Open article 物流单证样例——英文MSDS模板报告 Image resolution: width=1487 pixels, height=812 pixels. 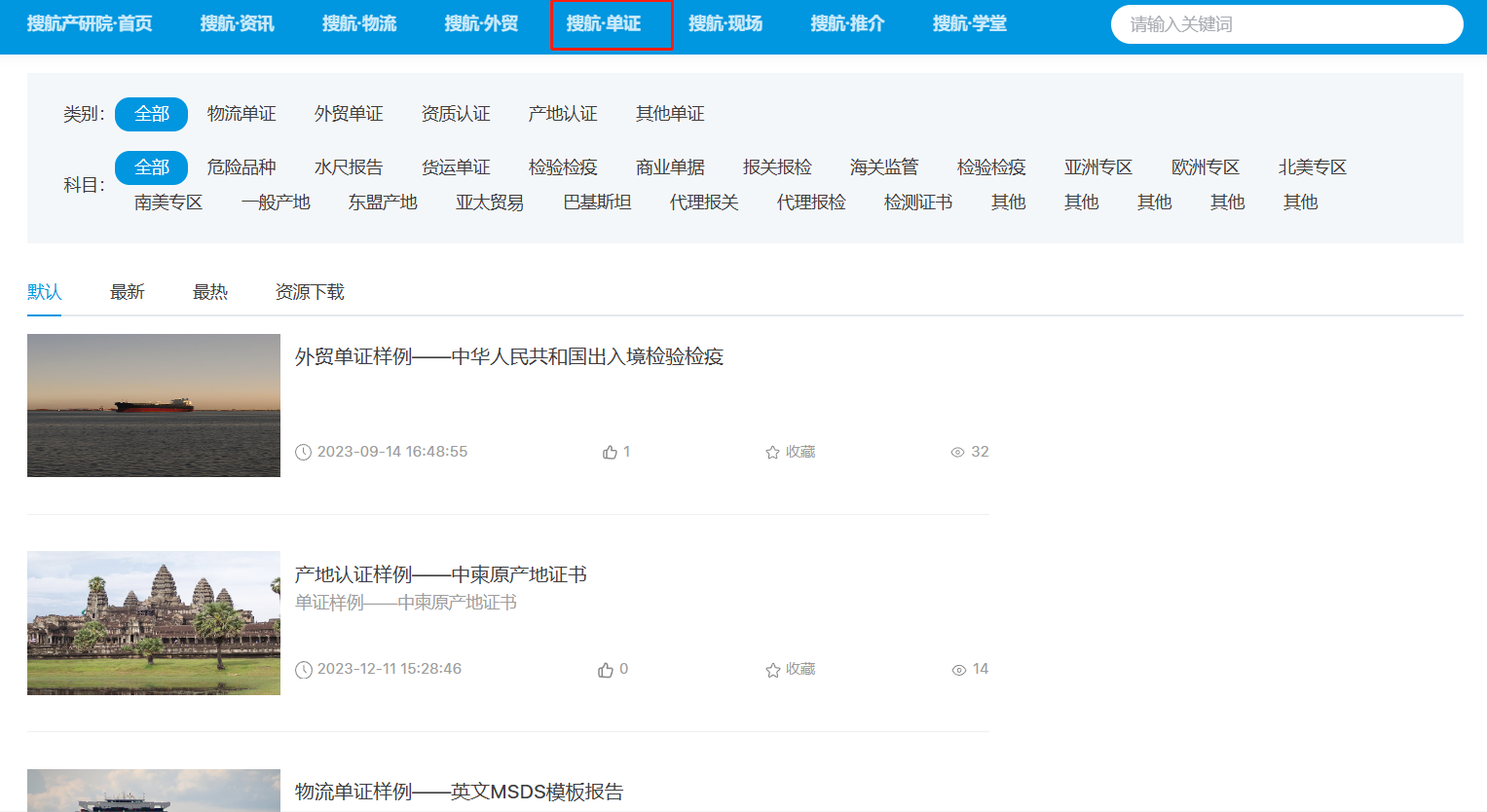pyautogui.click(x=459, y=792)
